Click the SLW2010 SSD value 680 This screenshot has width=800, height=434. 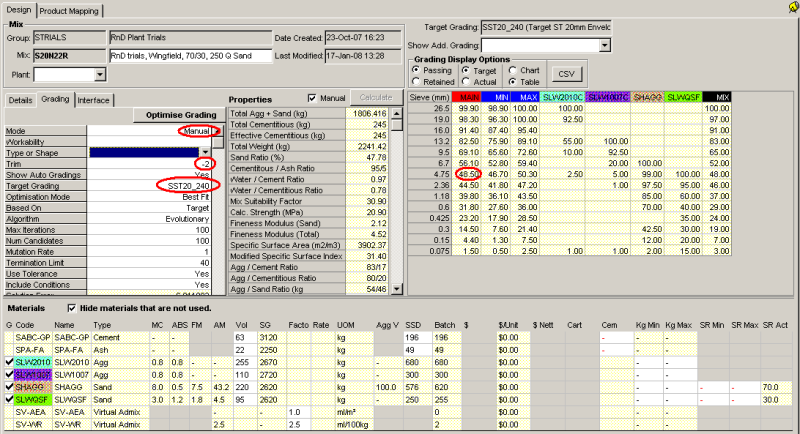tap(417, 362)
